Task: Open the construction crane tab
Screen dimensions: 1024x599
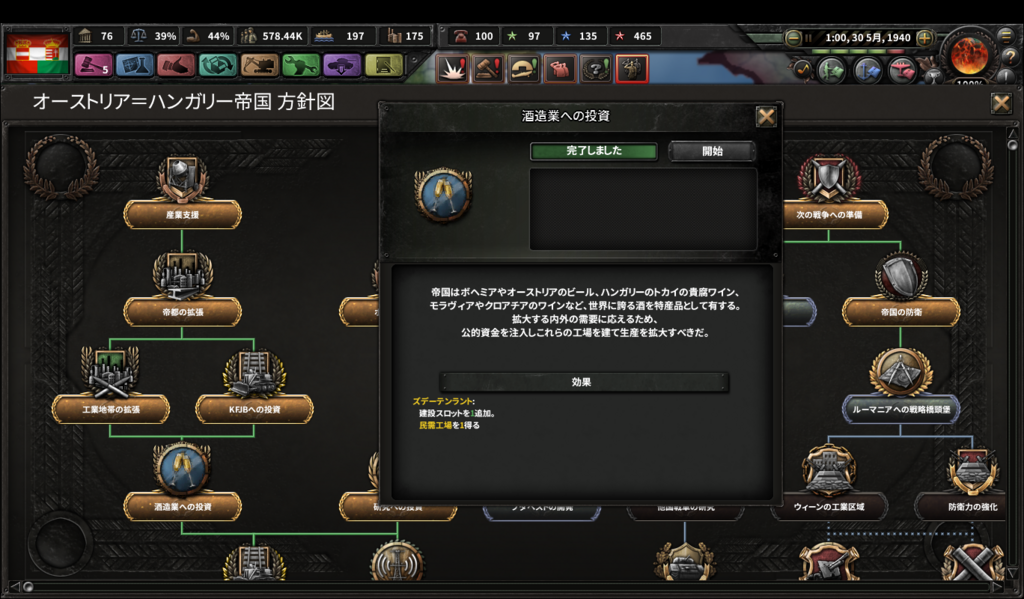Action: [x=259, y=65]
